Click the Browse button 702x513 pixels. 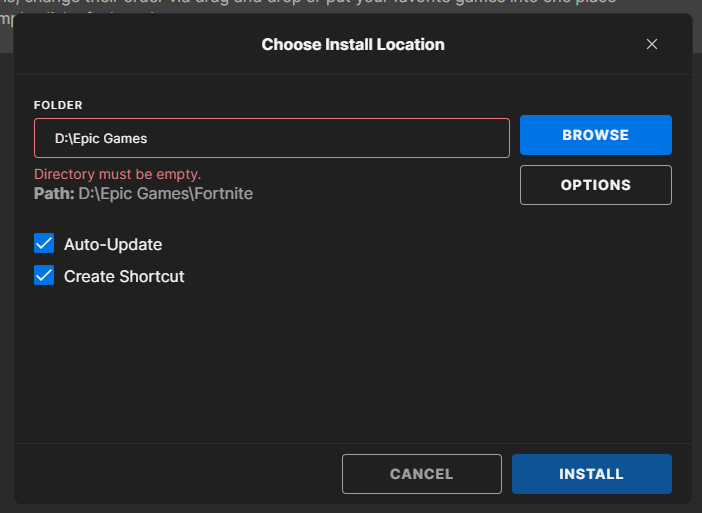[x=595, y=135]
